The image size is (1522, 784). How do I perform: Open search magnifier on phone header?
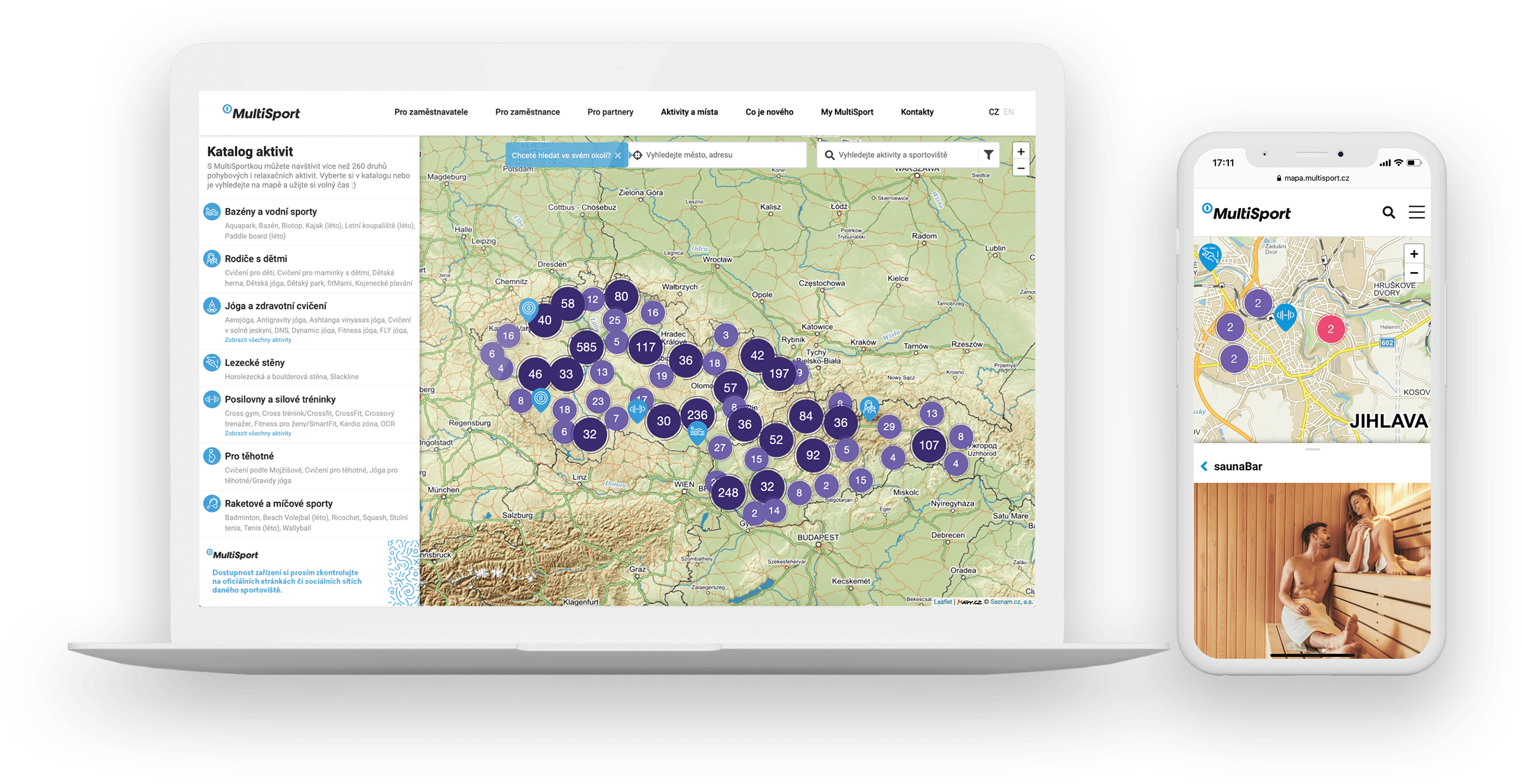pyautogui.click(x=1389, y=213)
